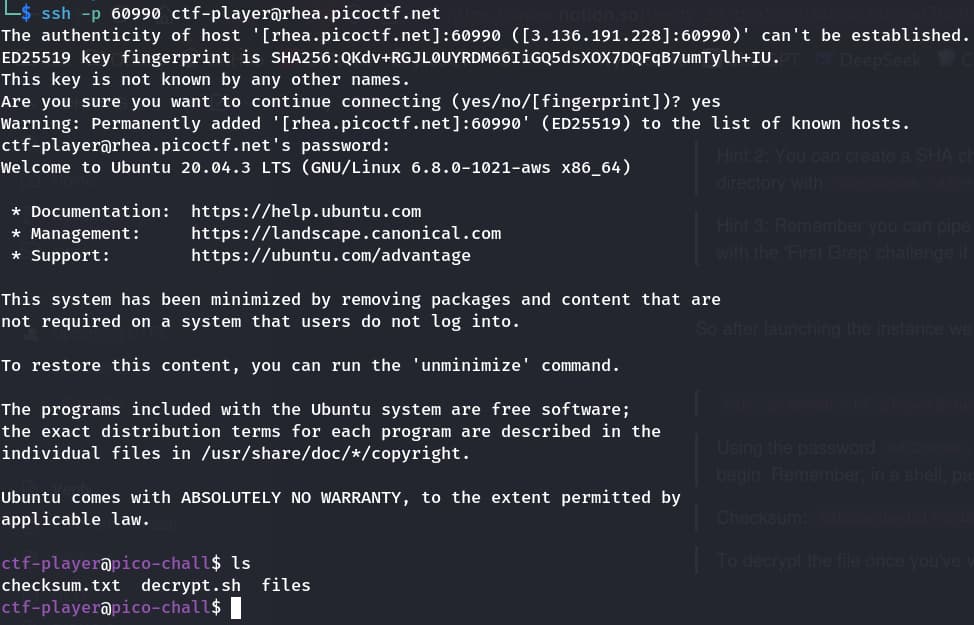Open the help.ubuntu.com documentation link
This screenshot has height=625, width=974.
[306, 211]
